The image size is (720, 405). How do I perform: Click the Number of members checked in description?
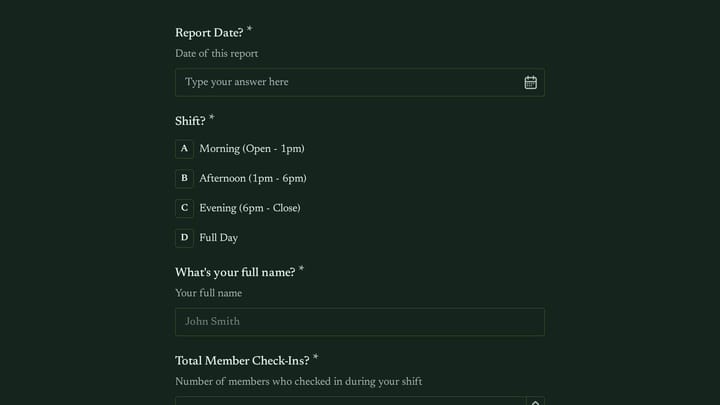coord(298,382)
